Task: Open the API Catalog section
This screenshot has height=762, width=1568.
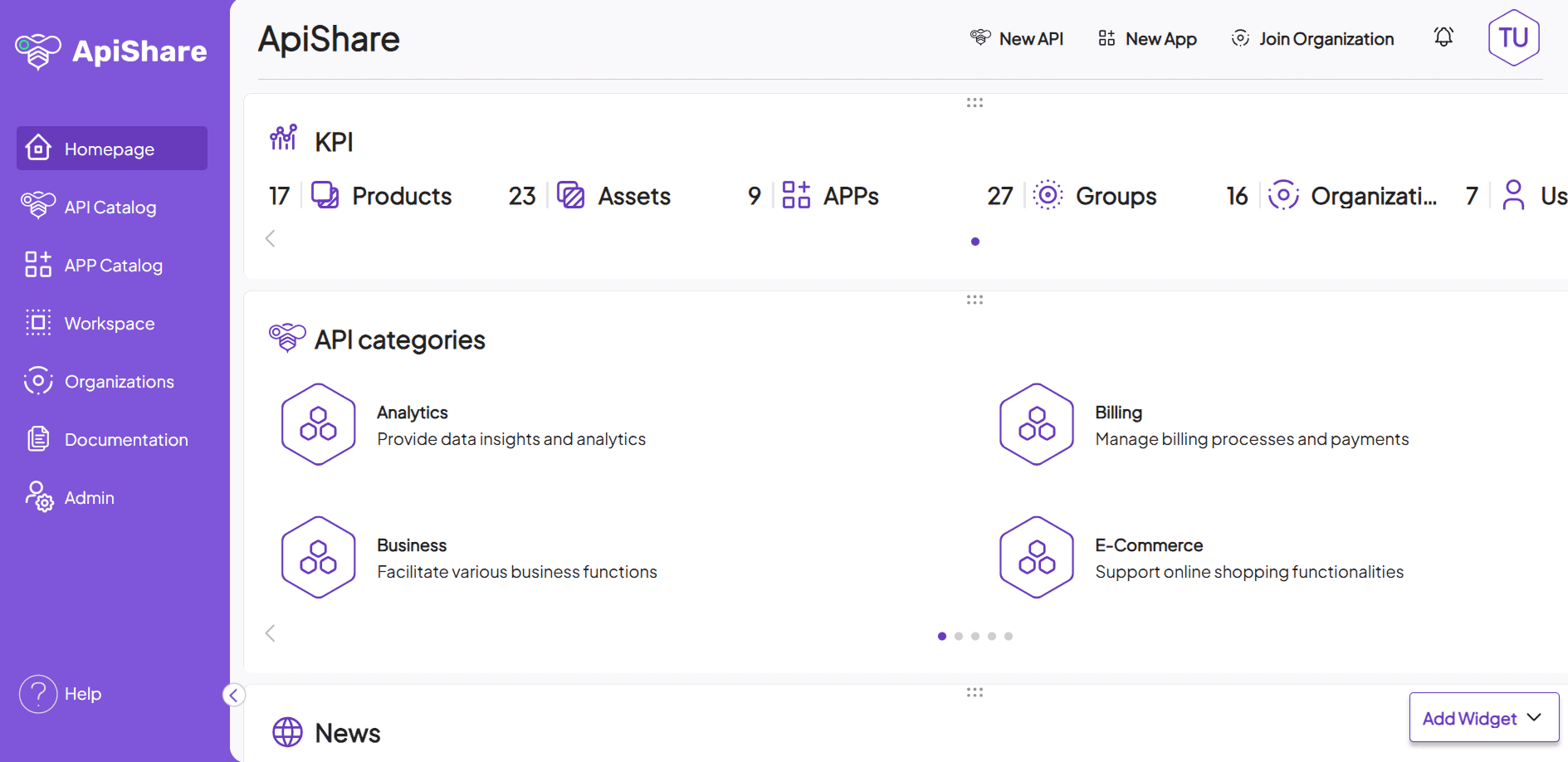Action: tap(110, 206)
